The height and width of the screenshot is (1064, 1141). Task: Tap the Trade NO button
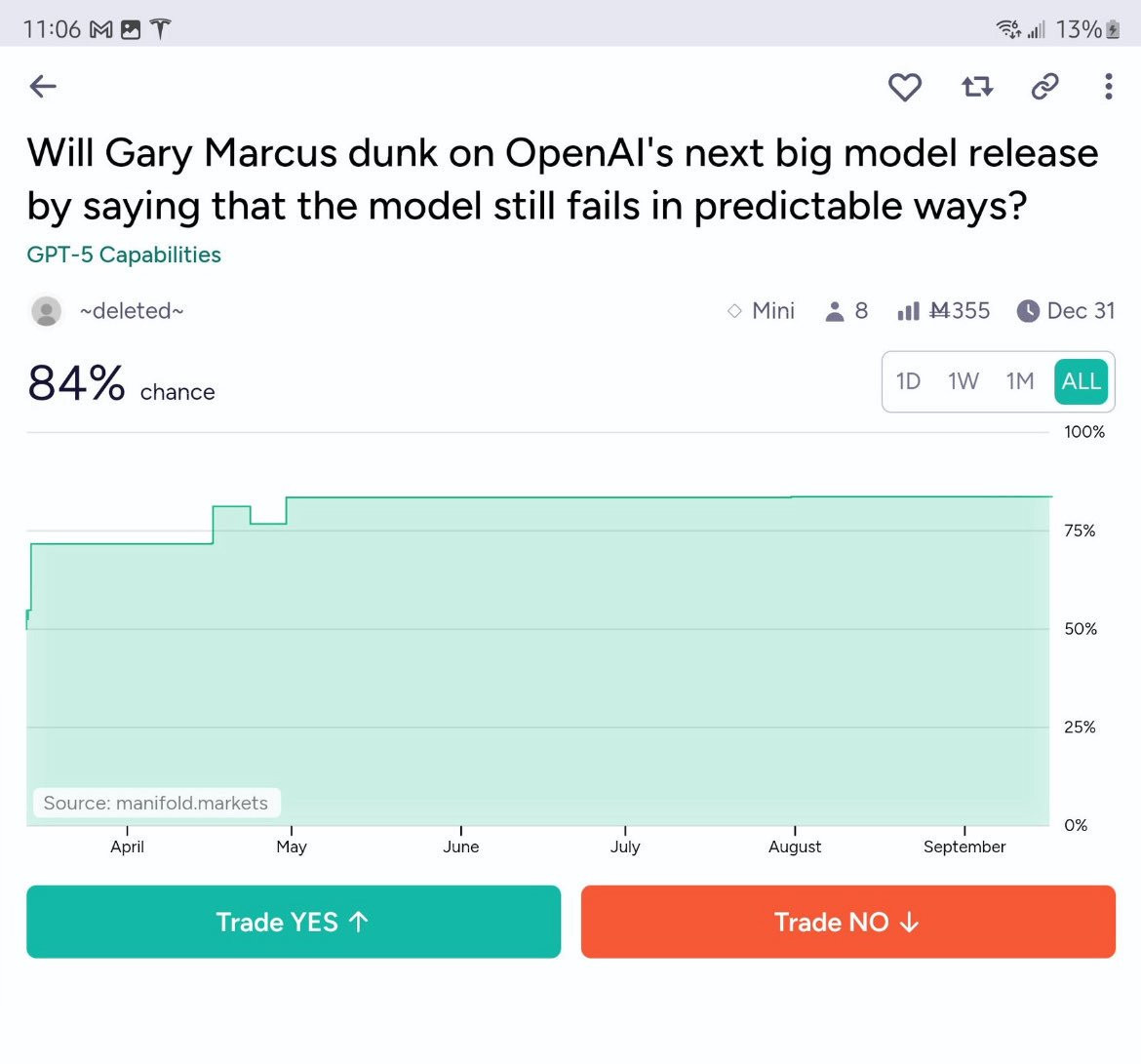(x=847, y=922)
